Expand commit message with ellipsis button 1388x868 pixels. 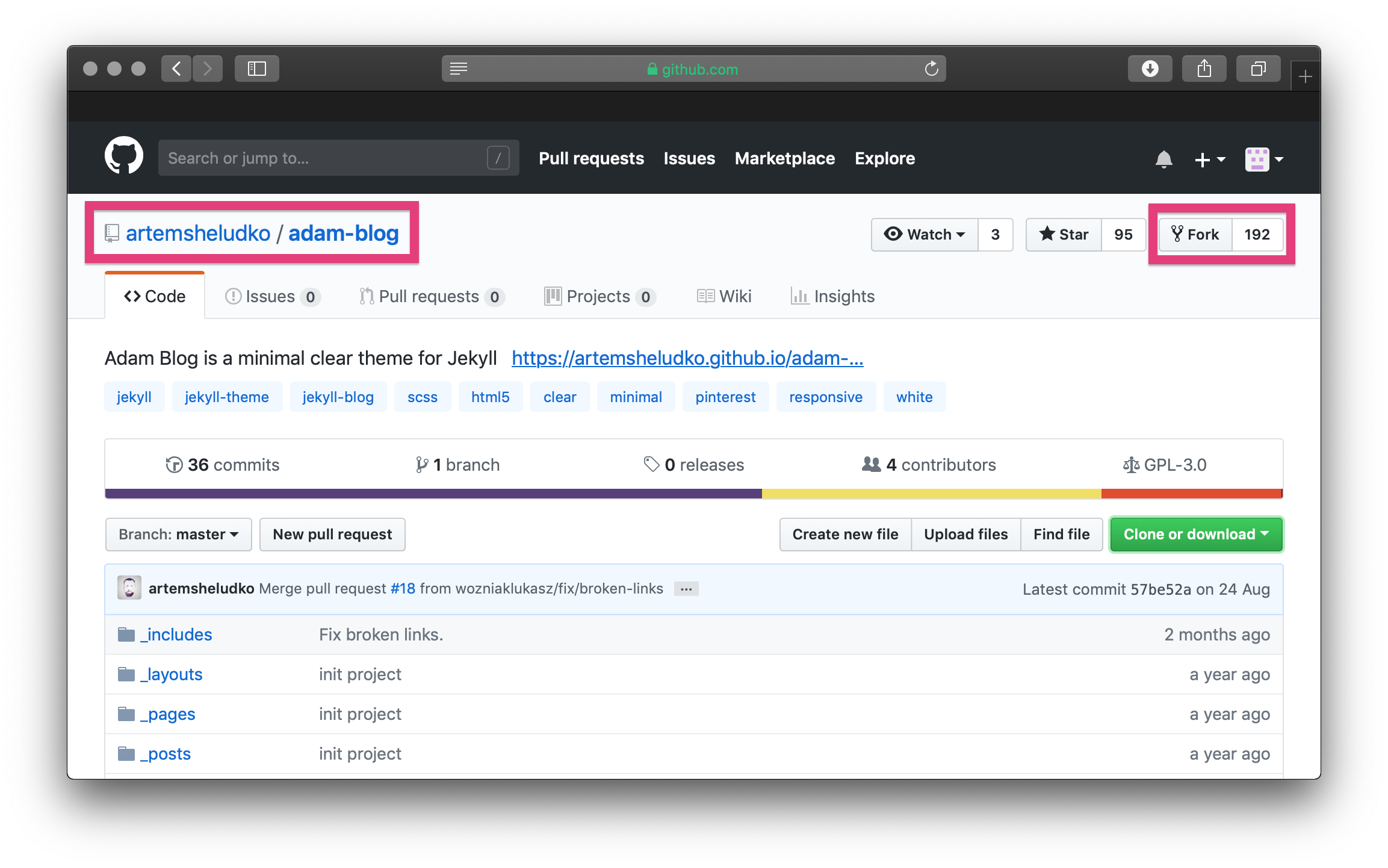click(686, 589)
